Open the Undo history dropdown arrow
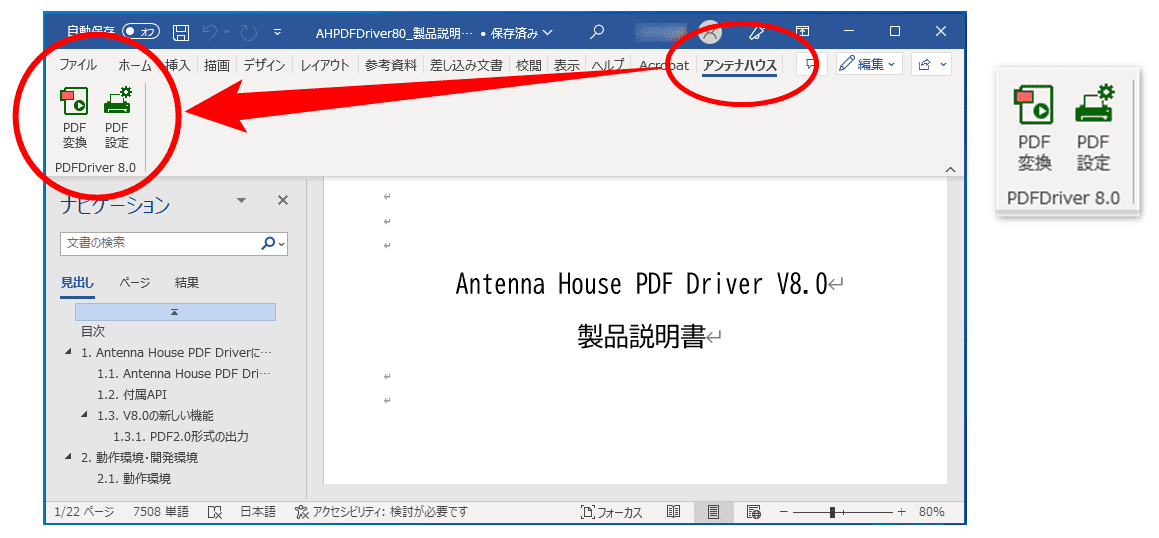1159x538 pixels. click(x=226, y=32)
